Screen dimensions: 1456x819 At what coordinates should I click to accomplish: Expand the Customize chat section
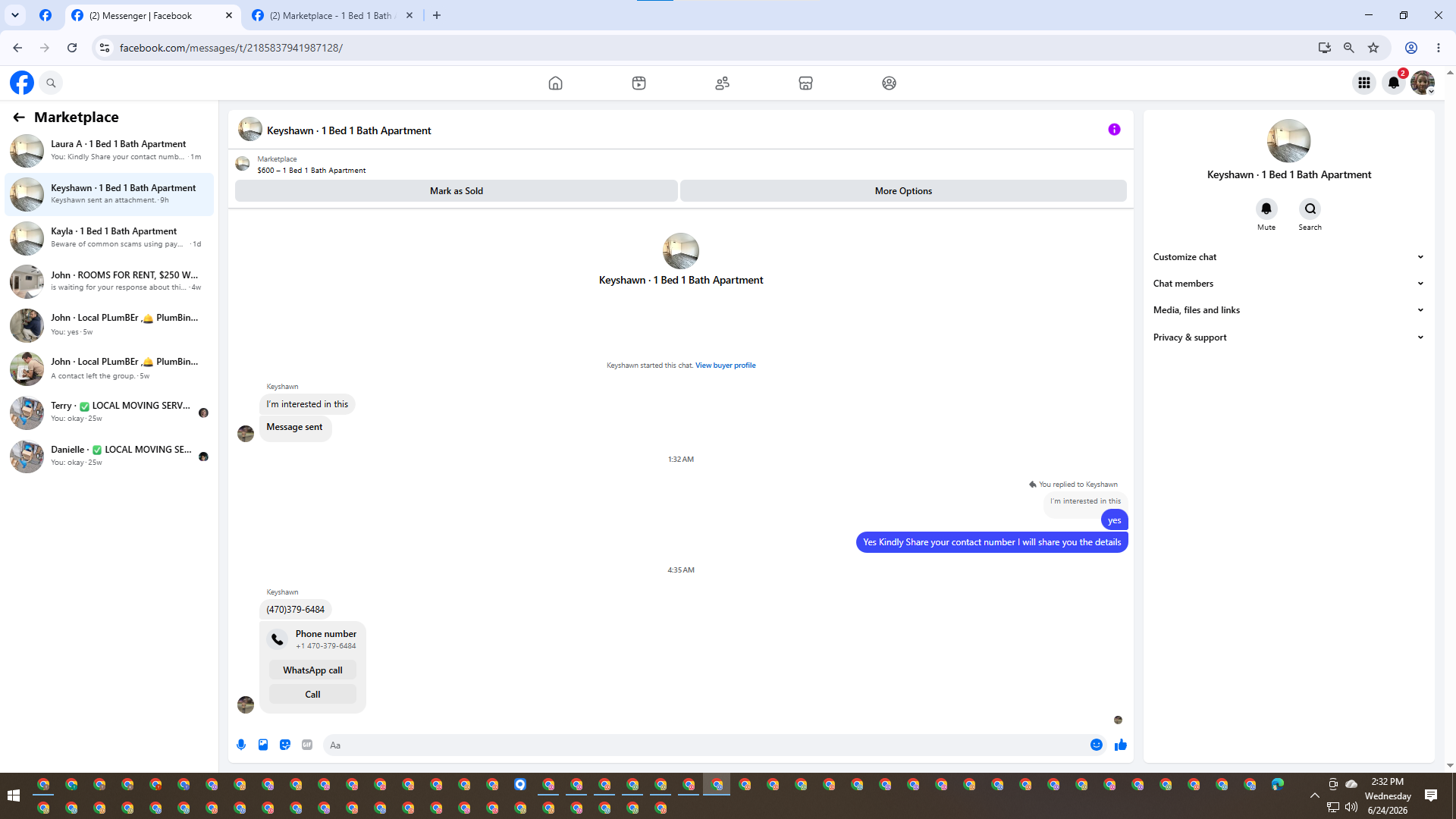point(1288,257)
